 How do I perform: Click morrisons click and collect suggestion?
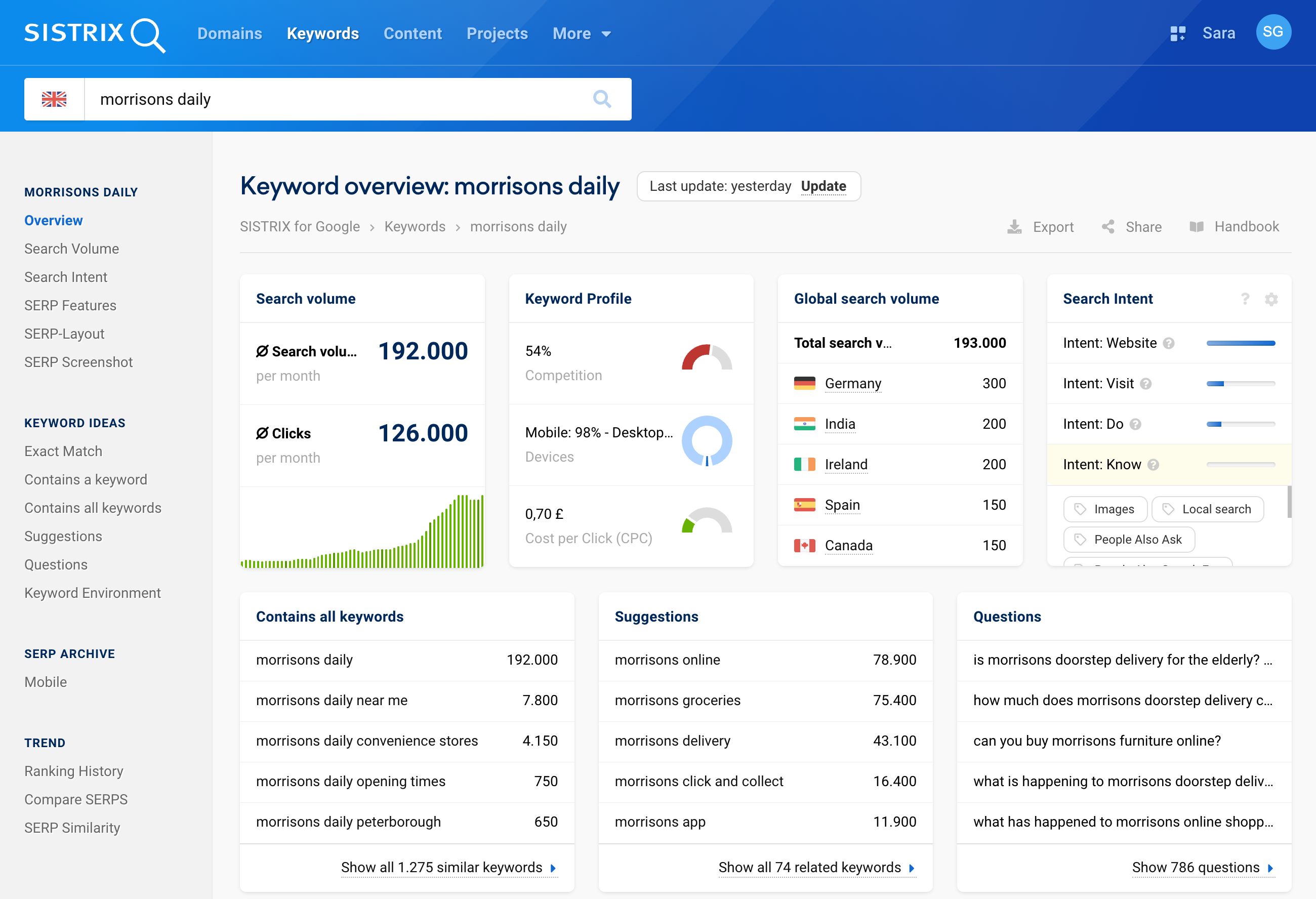tap(765, 782)
